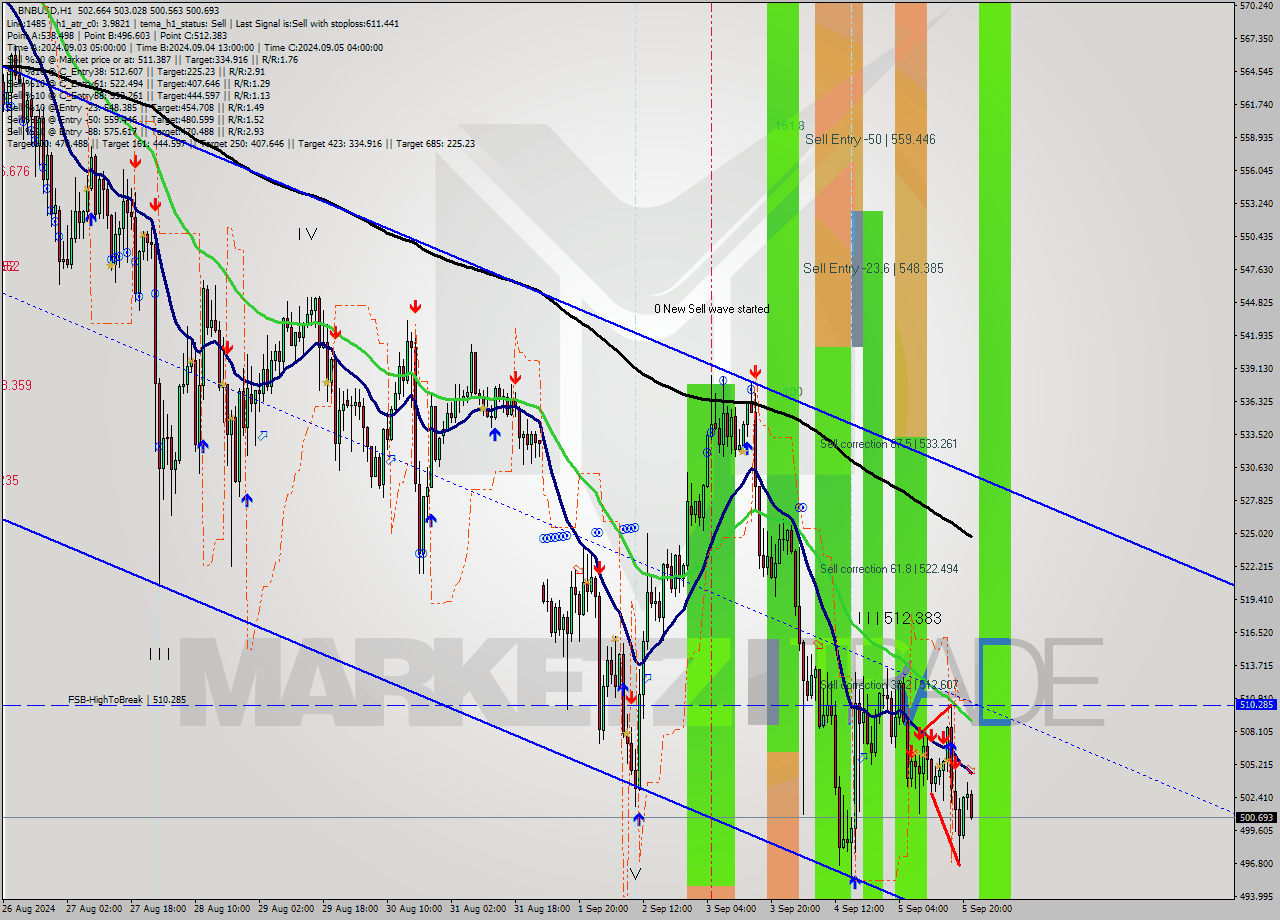Click the 'Sell correction 38.2 | 512.607' label
This screenshot has height=920, width=1280.
(x=889, y=685)
